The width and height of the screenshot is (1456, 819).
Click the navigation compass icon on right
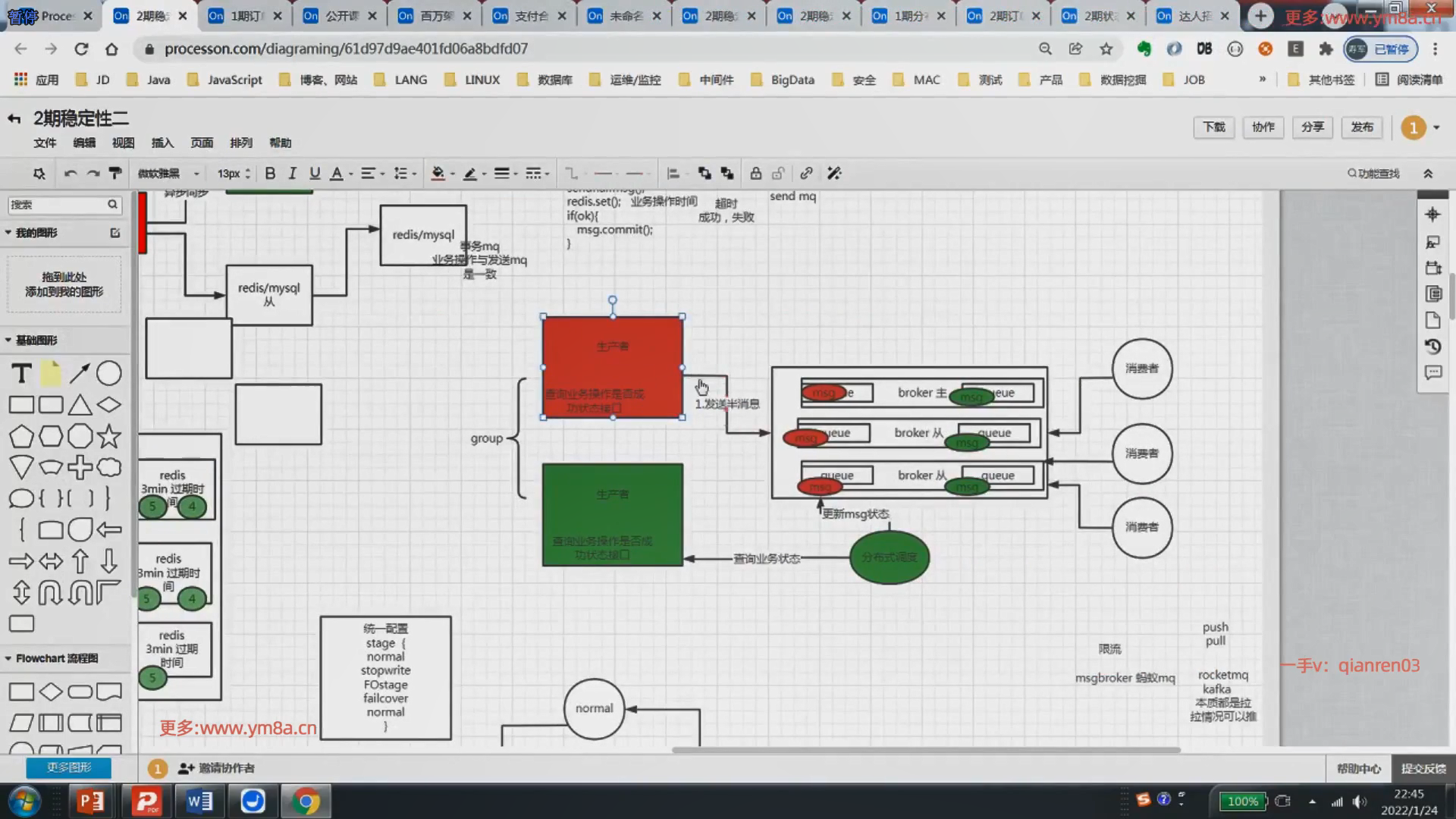[x=1432, y=215]
